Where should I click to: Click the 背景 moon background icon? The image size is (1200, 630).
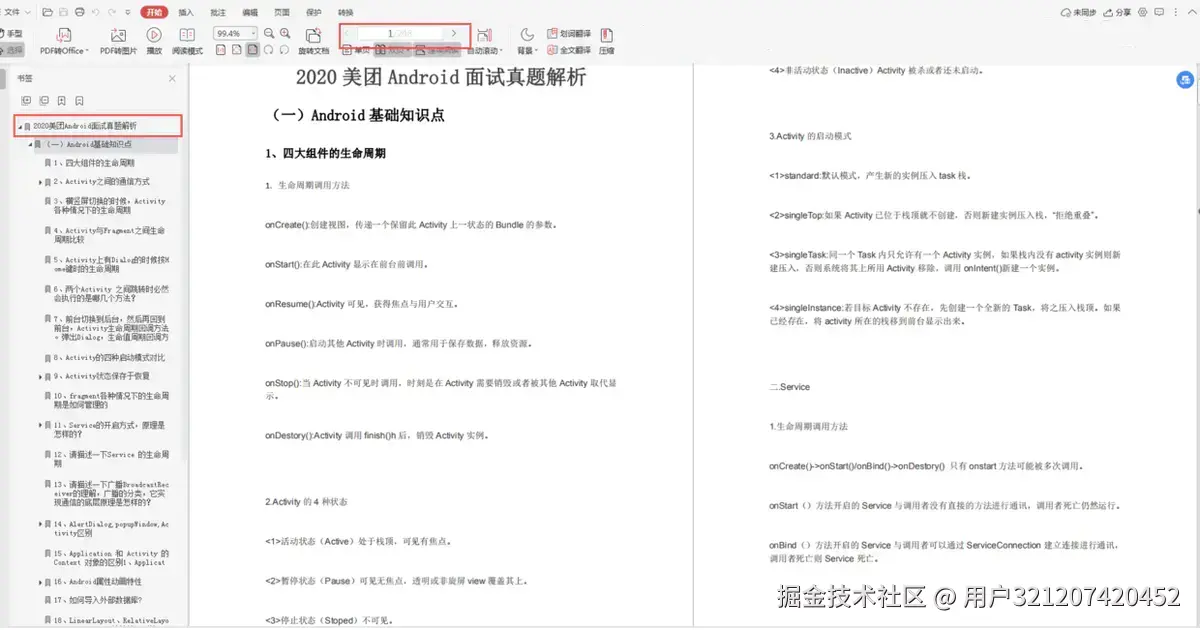527,34
